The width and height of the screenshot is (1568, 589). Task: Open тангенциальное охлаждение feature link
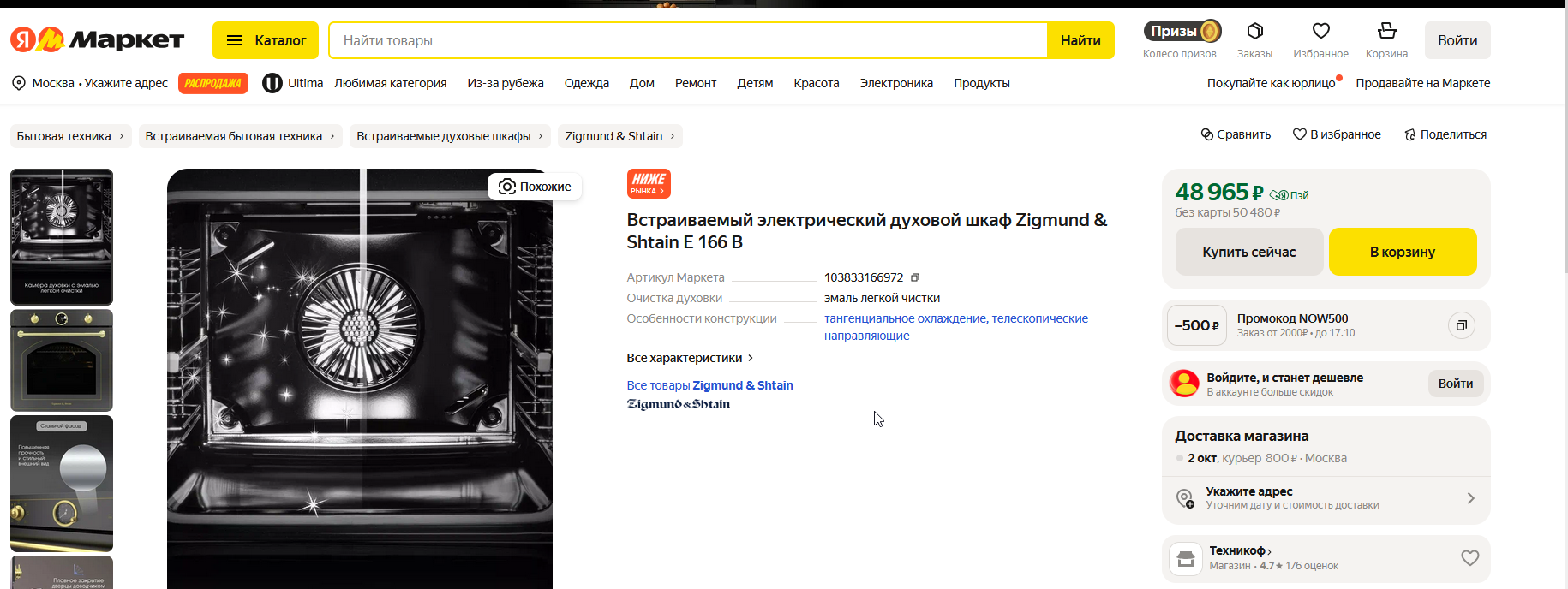pos(906,318)
